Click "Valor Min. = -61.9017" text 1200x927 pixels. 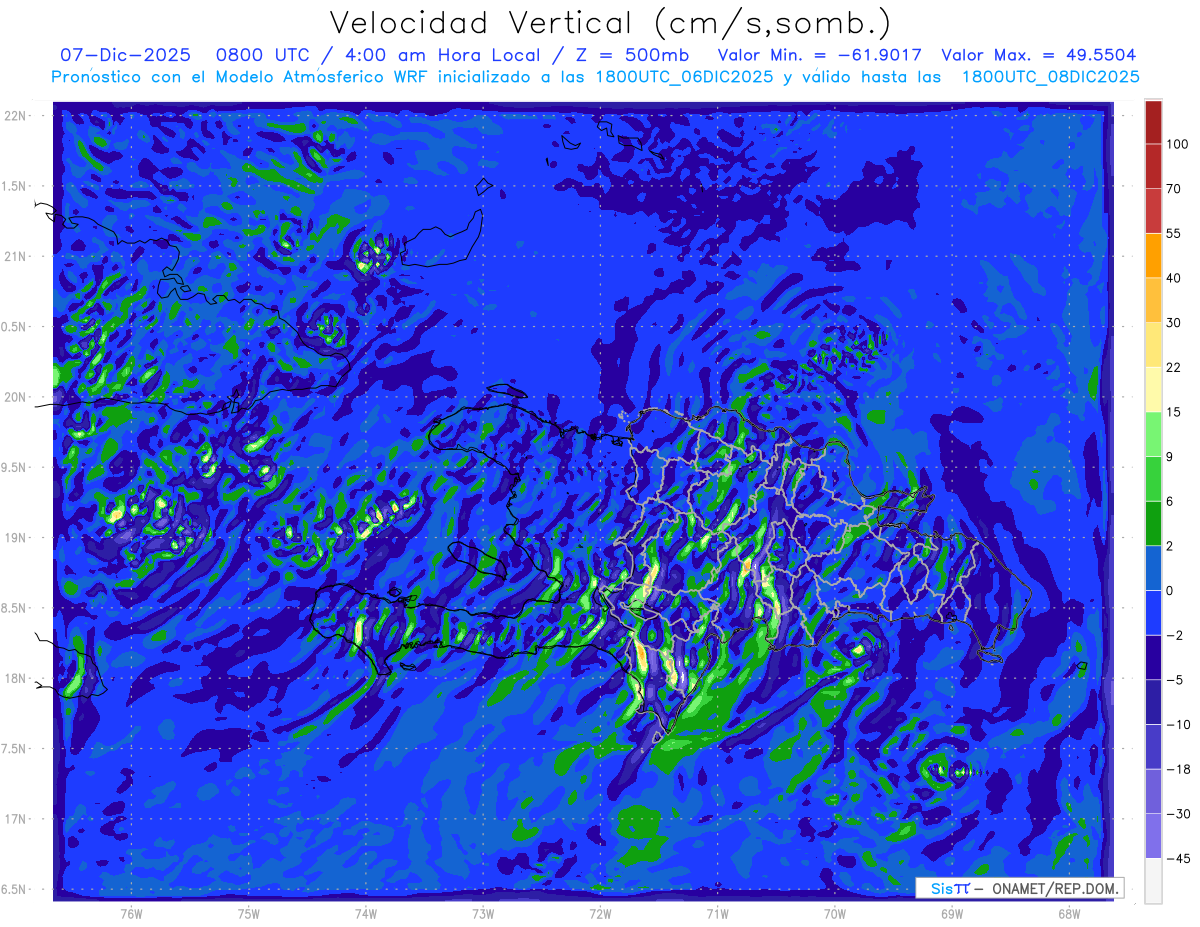coord(820,55)
